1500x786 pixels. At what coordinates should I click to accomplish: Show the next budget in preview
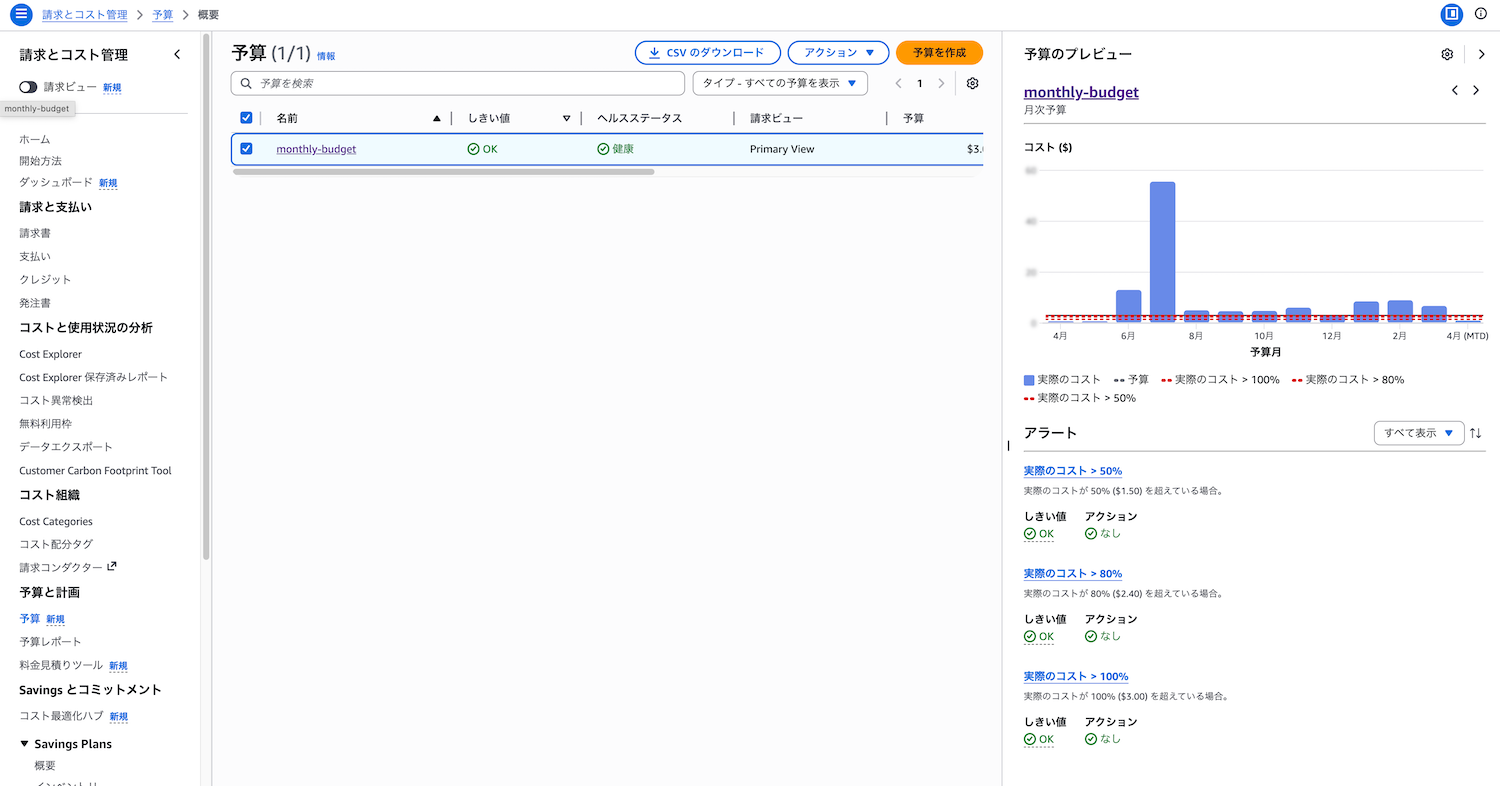coord(1476,91)
